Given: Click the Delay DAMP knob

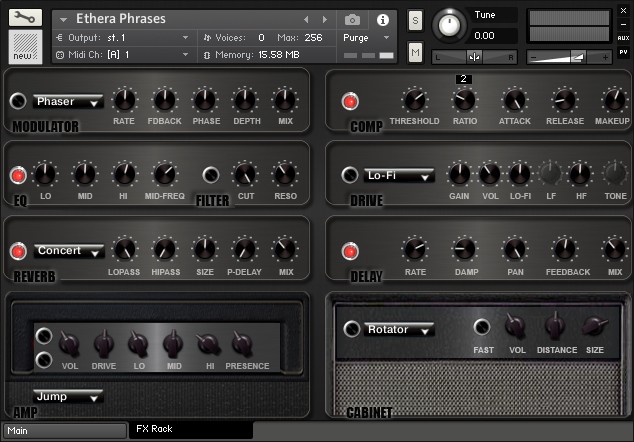Looking at the screenshot, I should click(465, 250).
